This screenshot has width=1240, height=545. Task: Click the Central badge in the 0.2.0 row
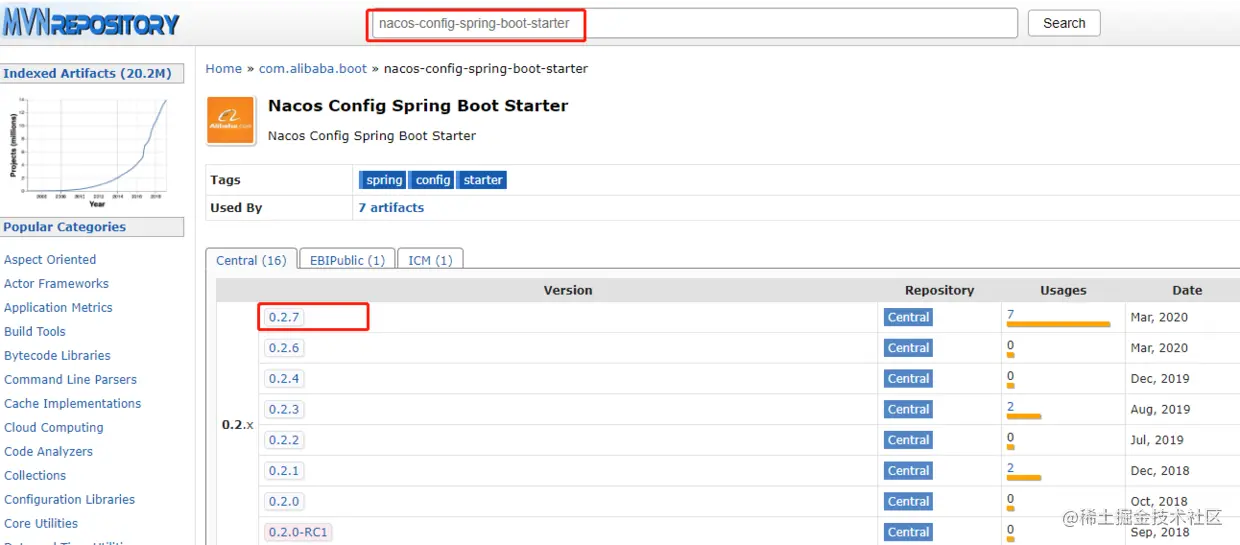click(x=908, y=501)
